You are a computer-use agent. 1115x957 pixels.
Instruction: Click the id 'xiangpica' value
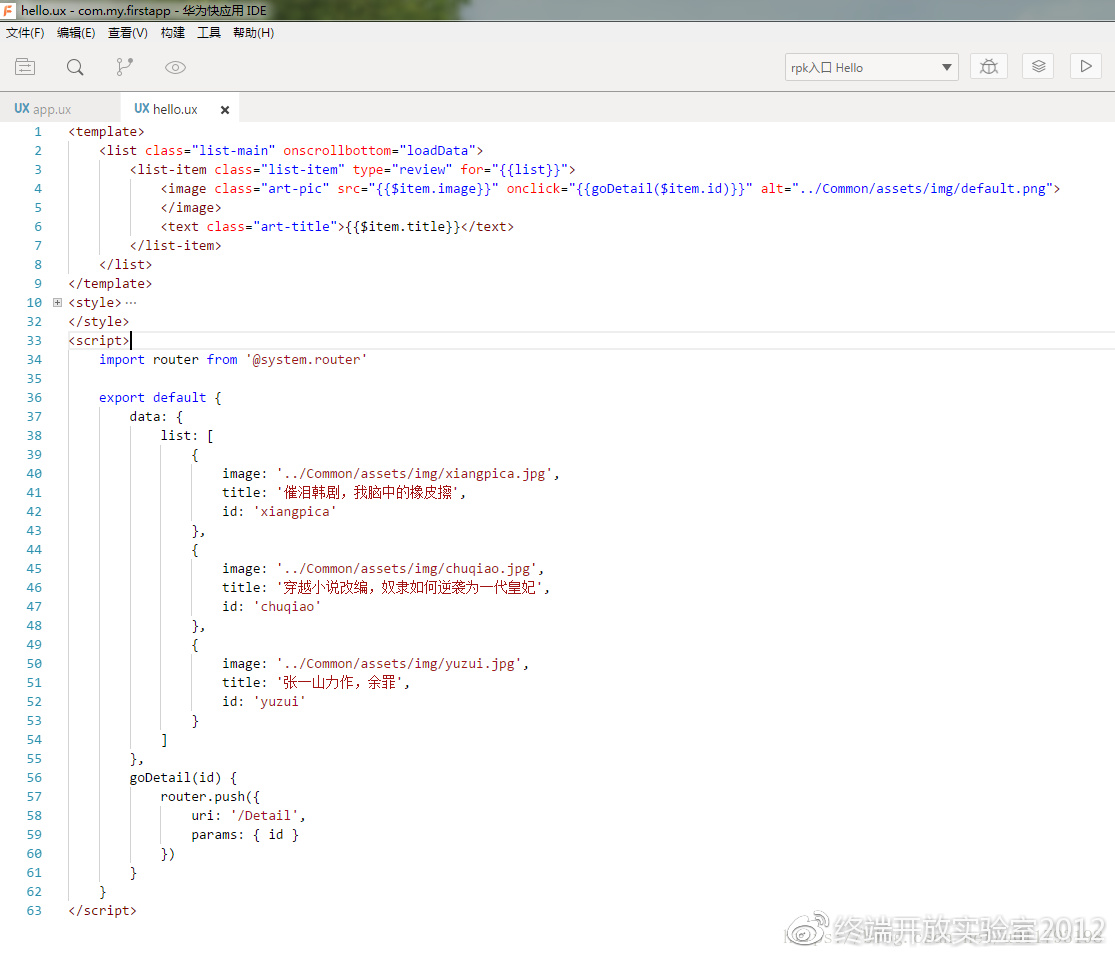tap(294, 511)
